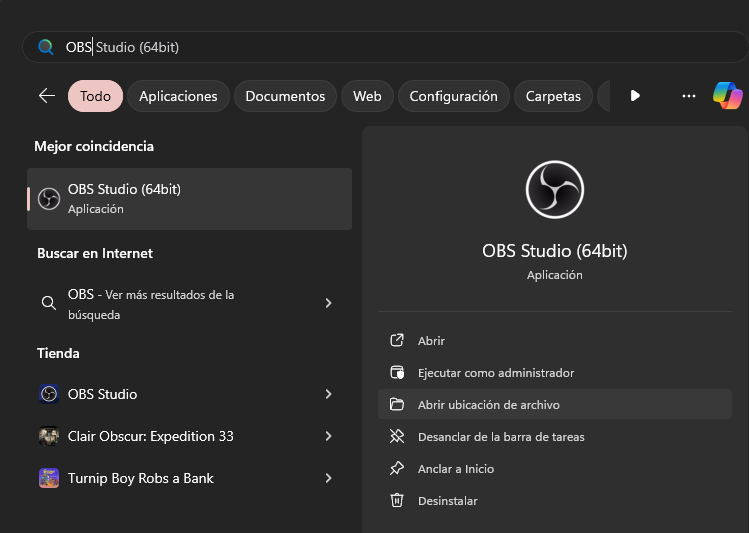Select the OBS Studio store result text
The image size is (749, 533).
(102, 394)
